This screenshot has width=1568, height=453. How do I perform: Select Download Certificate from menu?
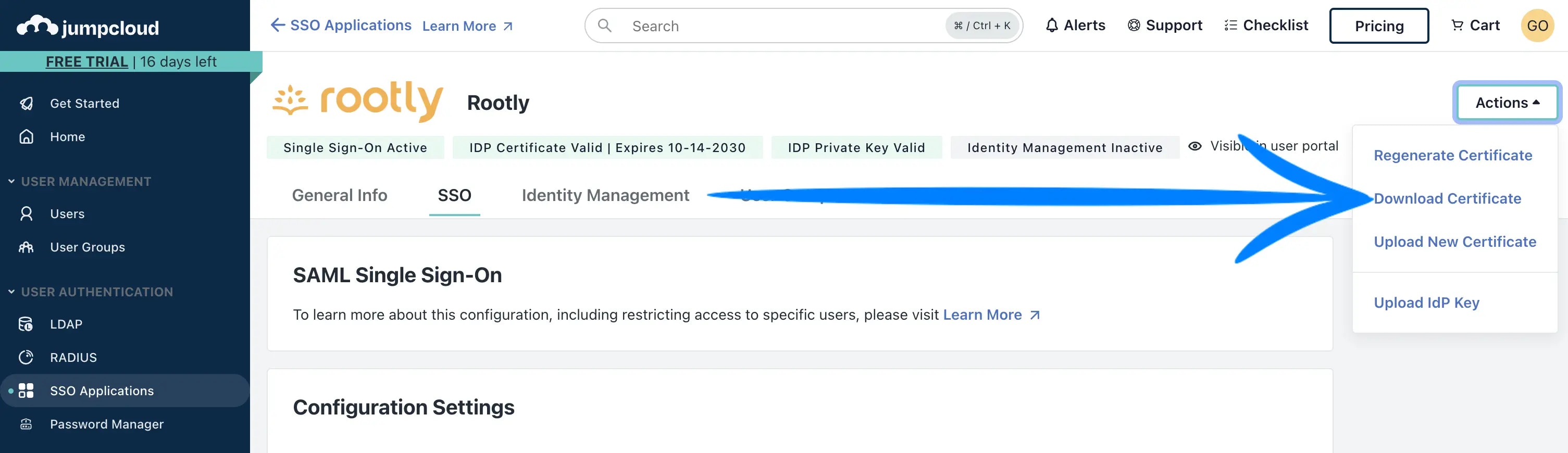tap(1447, 198)
